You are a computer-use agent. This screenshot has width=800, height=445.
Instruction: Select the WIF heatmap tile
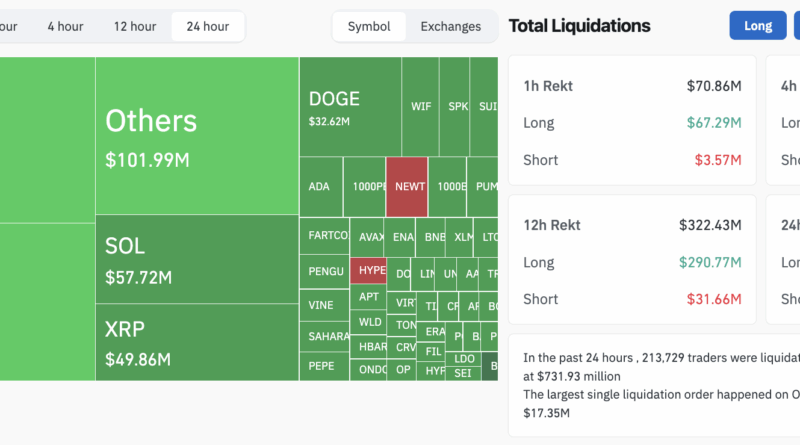tap(421, 106)
